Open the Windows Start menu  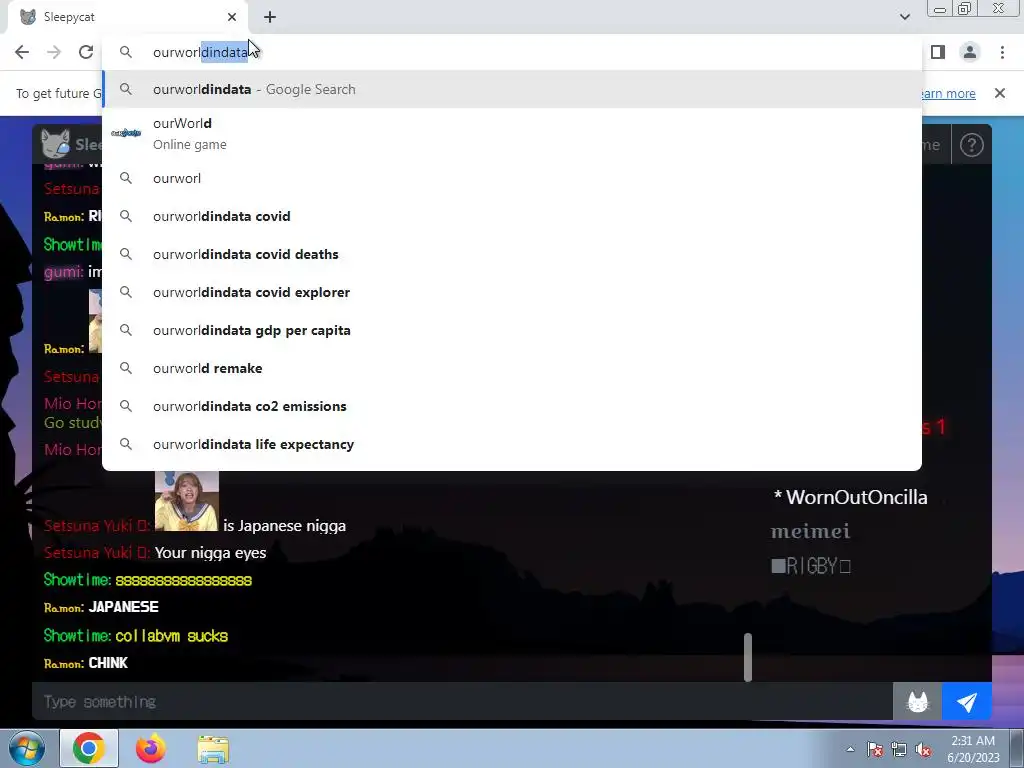pyautogui.click(x=26, y=748)
